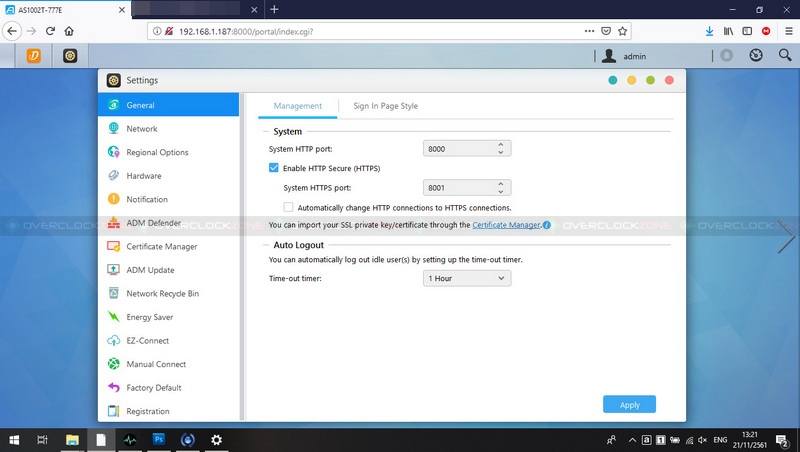Screen dimensions: 800x452
Task: Click the Apply button
Action: click(x=629, y=404)
